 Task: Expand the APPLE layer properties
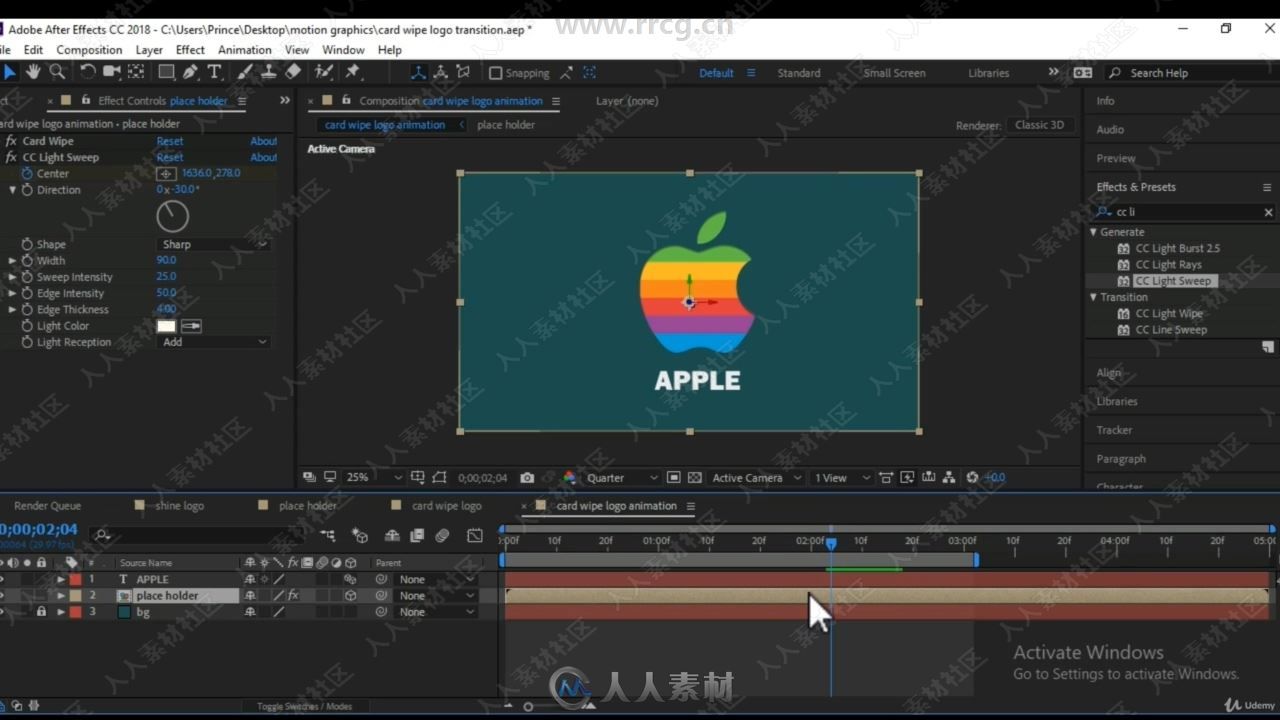[60, 580]
